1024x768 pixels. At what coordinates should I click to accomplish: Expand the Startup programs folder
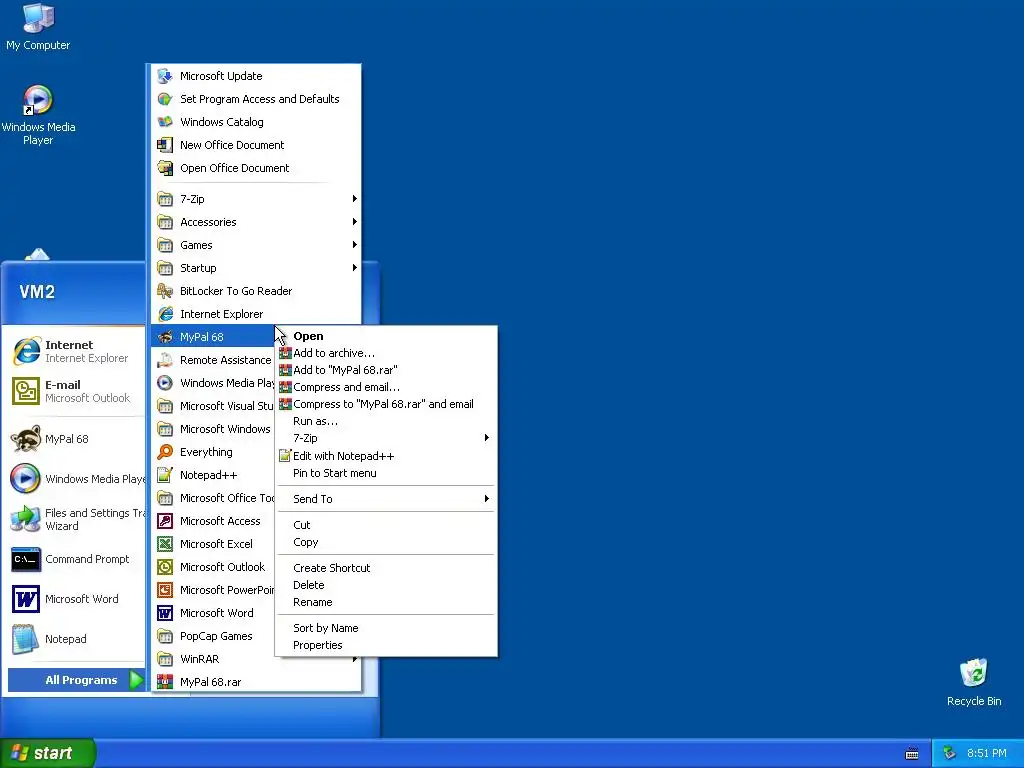[x=257, y=268]
